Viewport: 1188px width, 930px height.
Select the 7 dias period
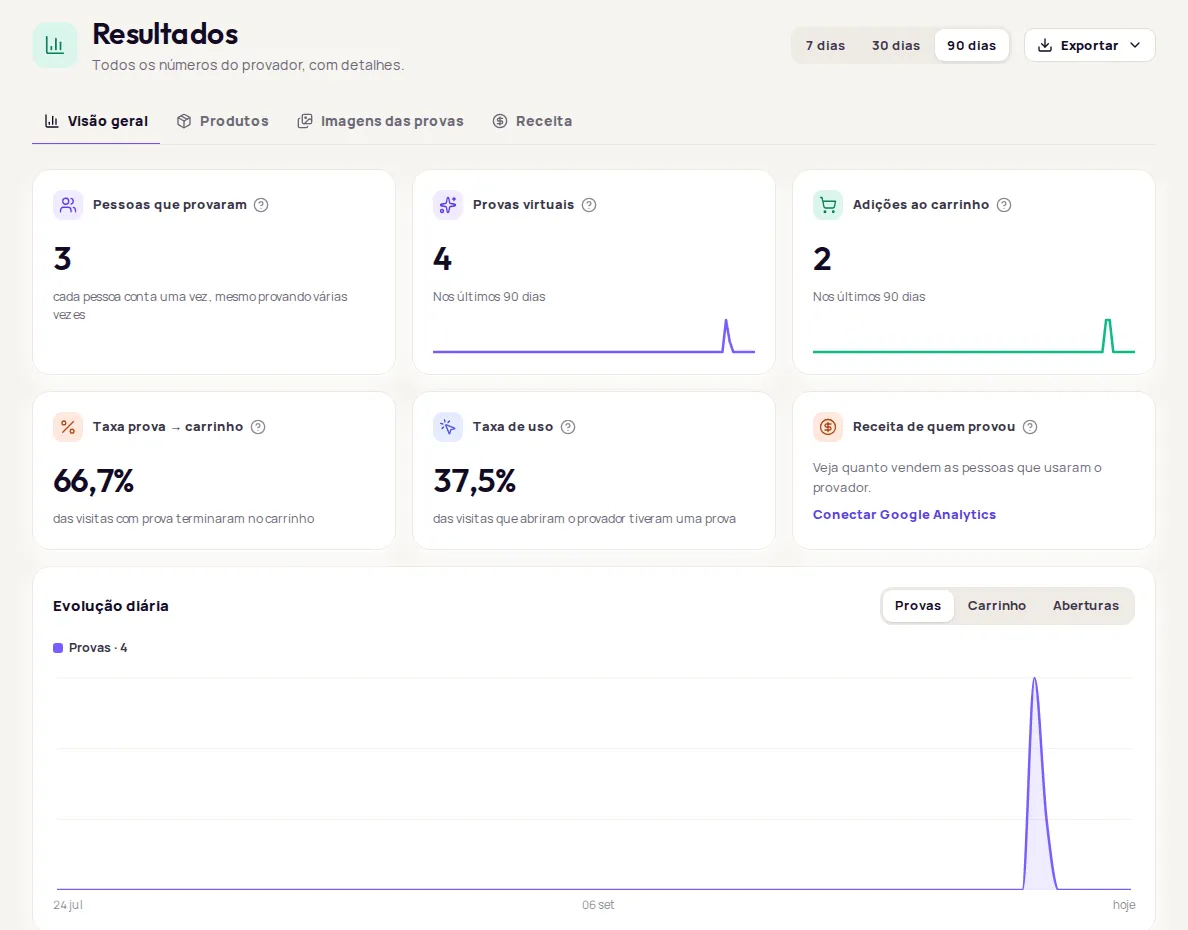(825, 45)
